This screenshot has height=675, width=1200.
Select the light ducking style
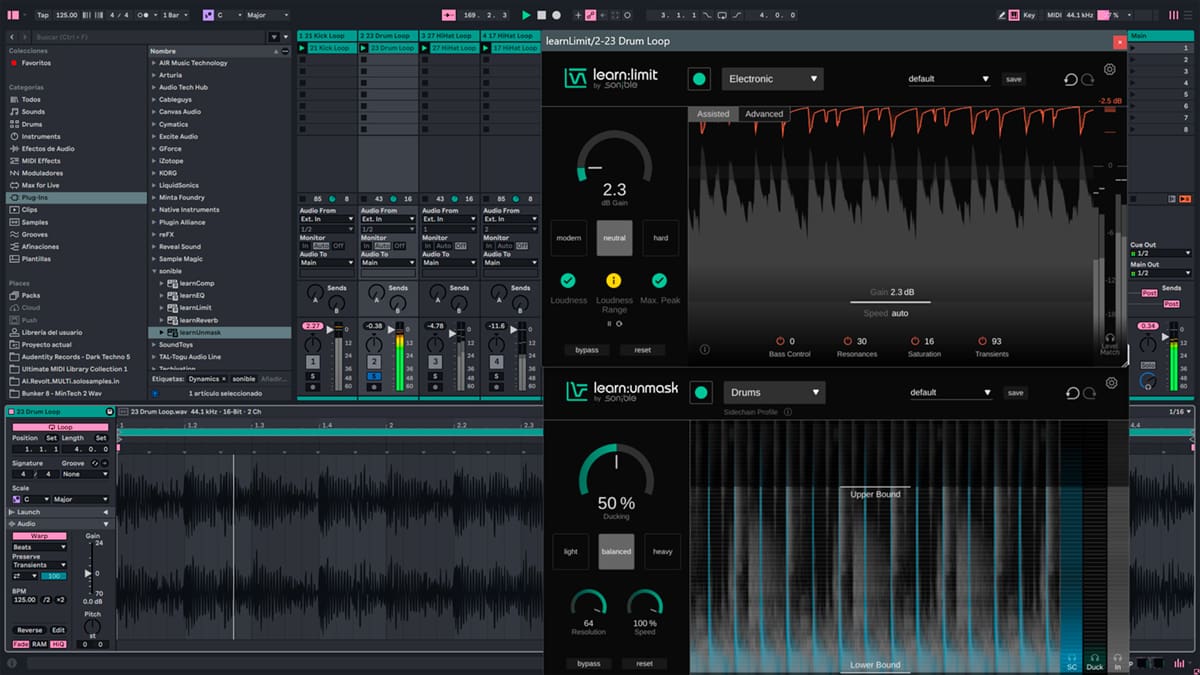tap(570, 551)
